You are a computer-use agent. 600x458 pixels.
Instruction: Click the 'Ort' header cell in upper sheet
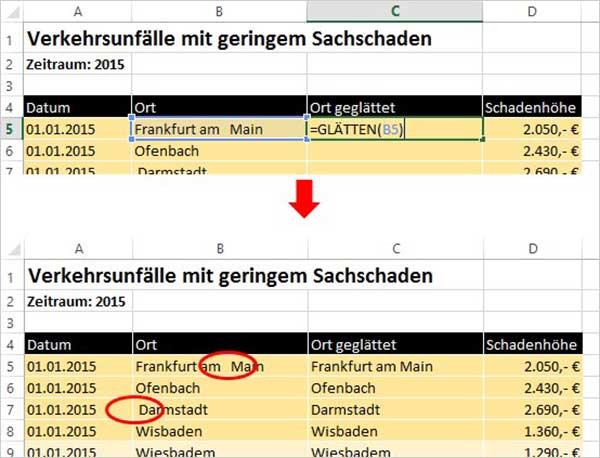pos(219,107)
